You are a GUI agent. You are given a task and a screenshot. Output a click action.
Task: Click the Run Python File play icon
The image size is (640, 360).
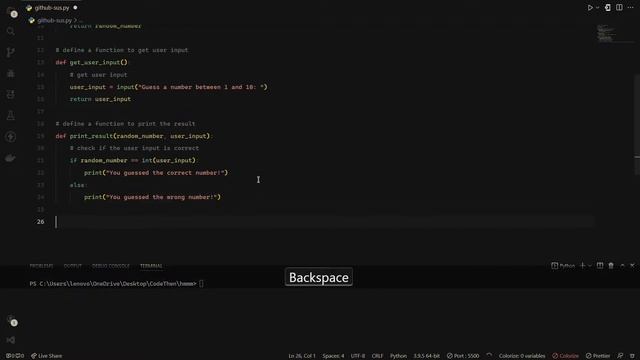pos(590,8)
